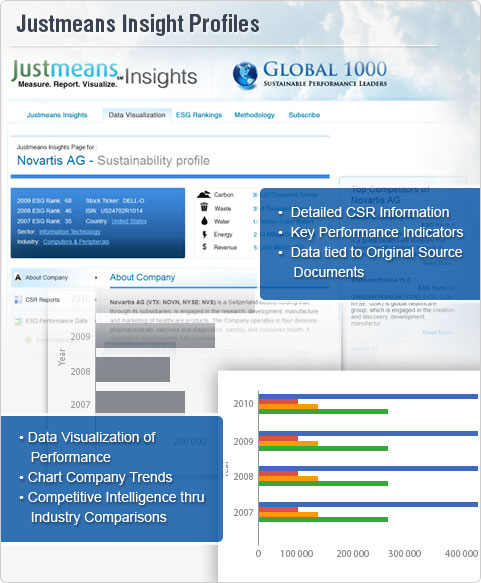
Task: Click the Global 1000 title text
Action: click(x=325, y=70)
